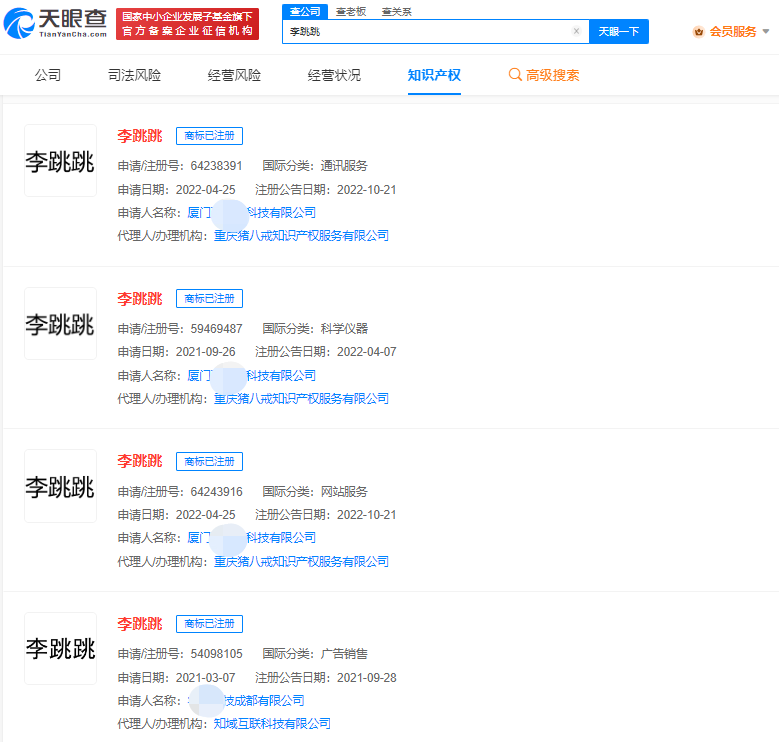
Task: Click 商标已注册 tag on 64243916 entry
Action: pyautogui.click(x=209, y=461)
